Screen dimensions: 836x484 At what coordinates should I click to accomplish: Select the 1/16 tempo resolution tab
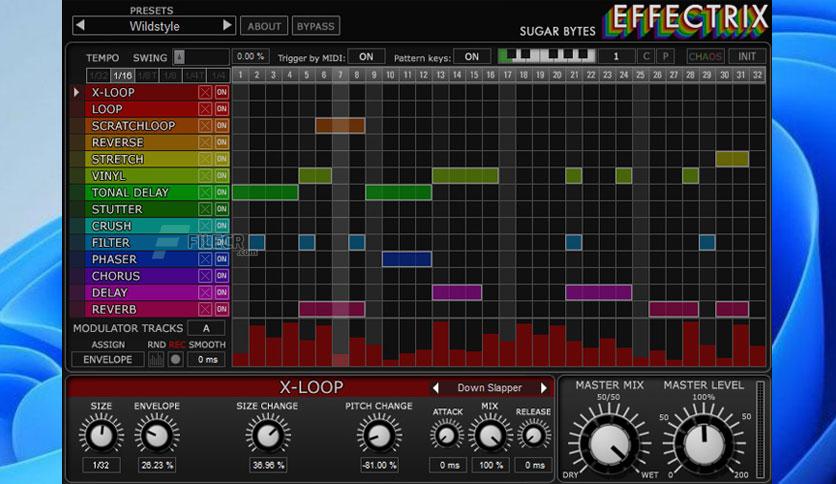(x=123, y=75)
